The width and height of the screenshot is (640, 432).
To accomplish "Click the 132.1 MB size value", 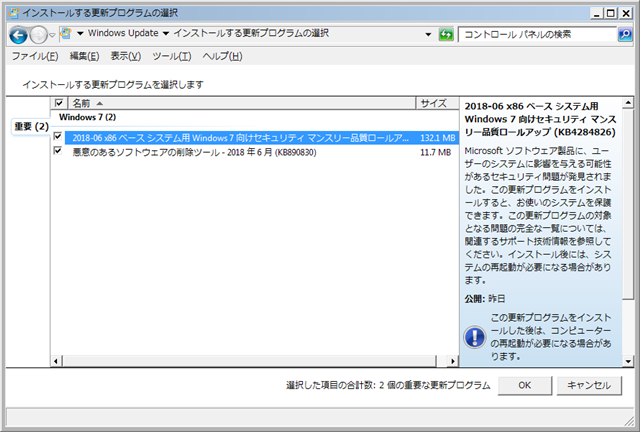I will click(438, 138).
